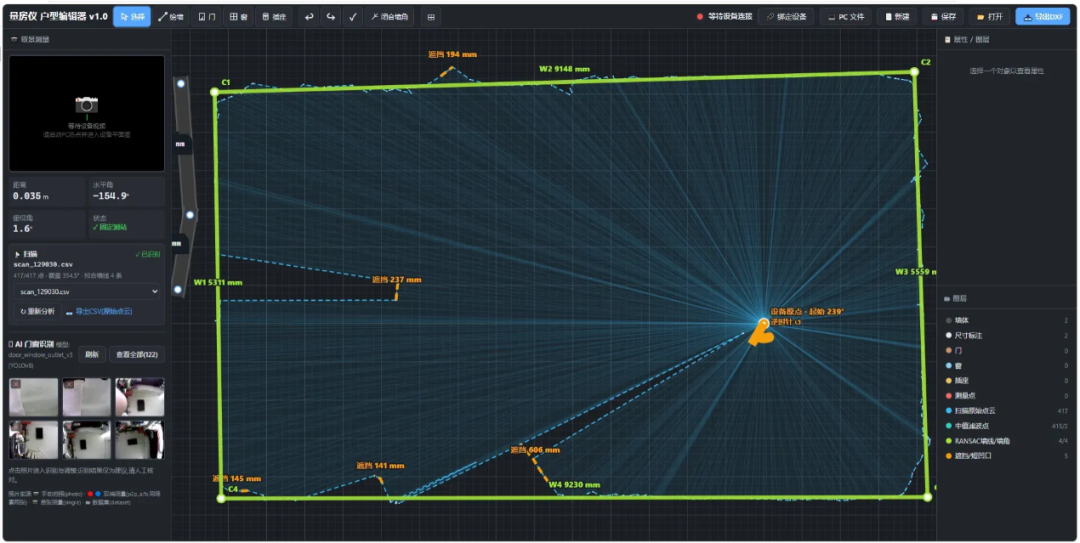Toggle the orange occlusion layer dot

[x=949, y=455]
